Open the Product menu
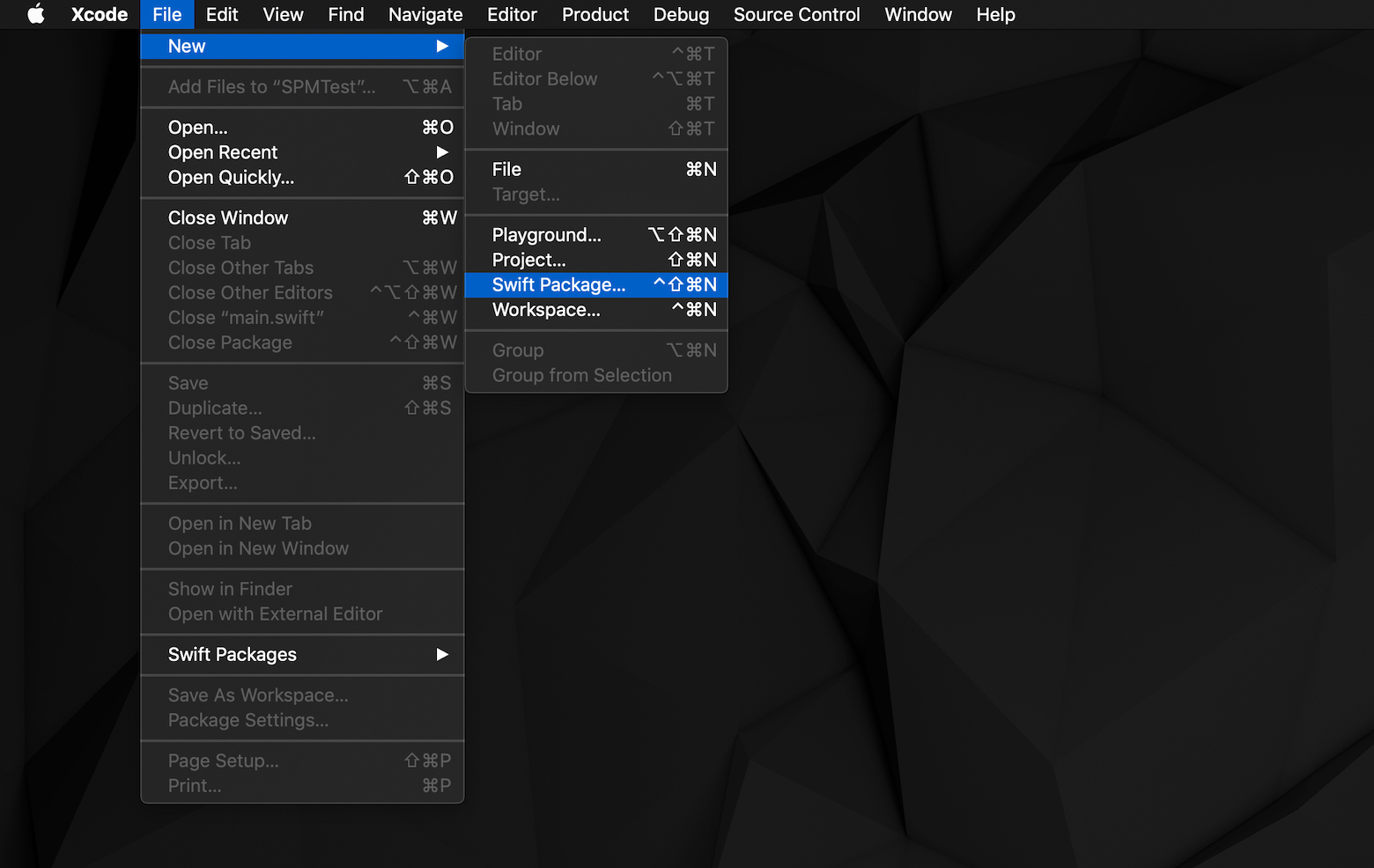This screenshot has width=1374, height=868. point(595,14)
